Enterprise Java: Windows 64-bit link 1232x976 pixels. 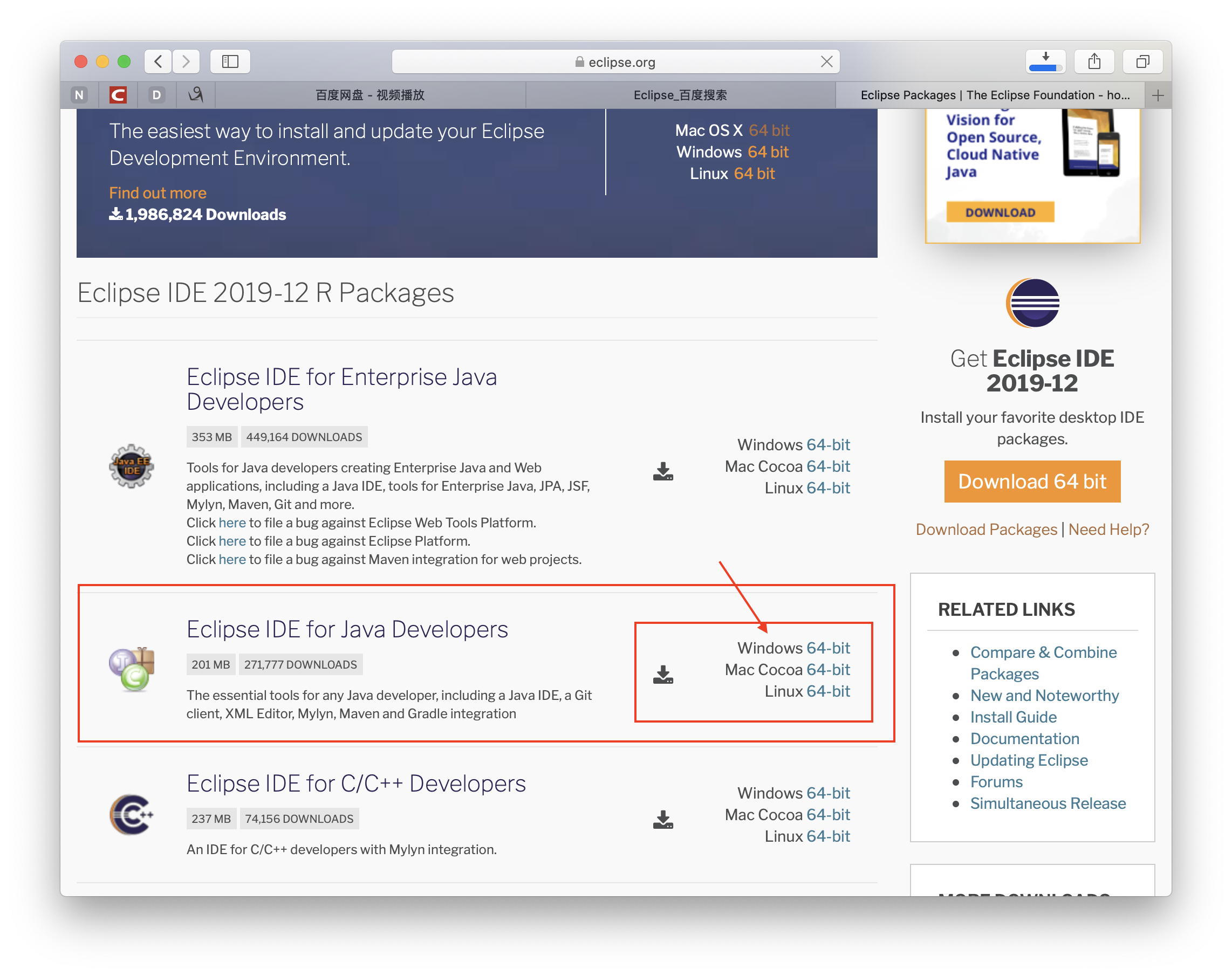828,445
